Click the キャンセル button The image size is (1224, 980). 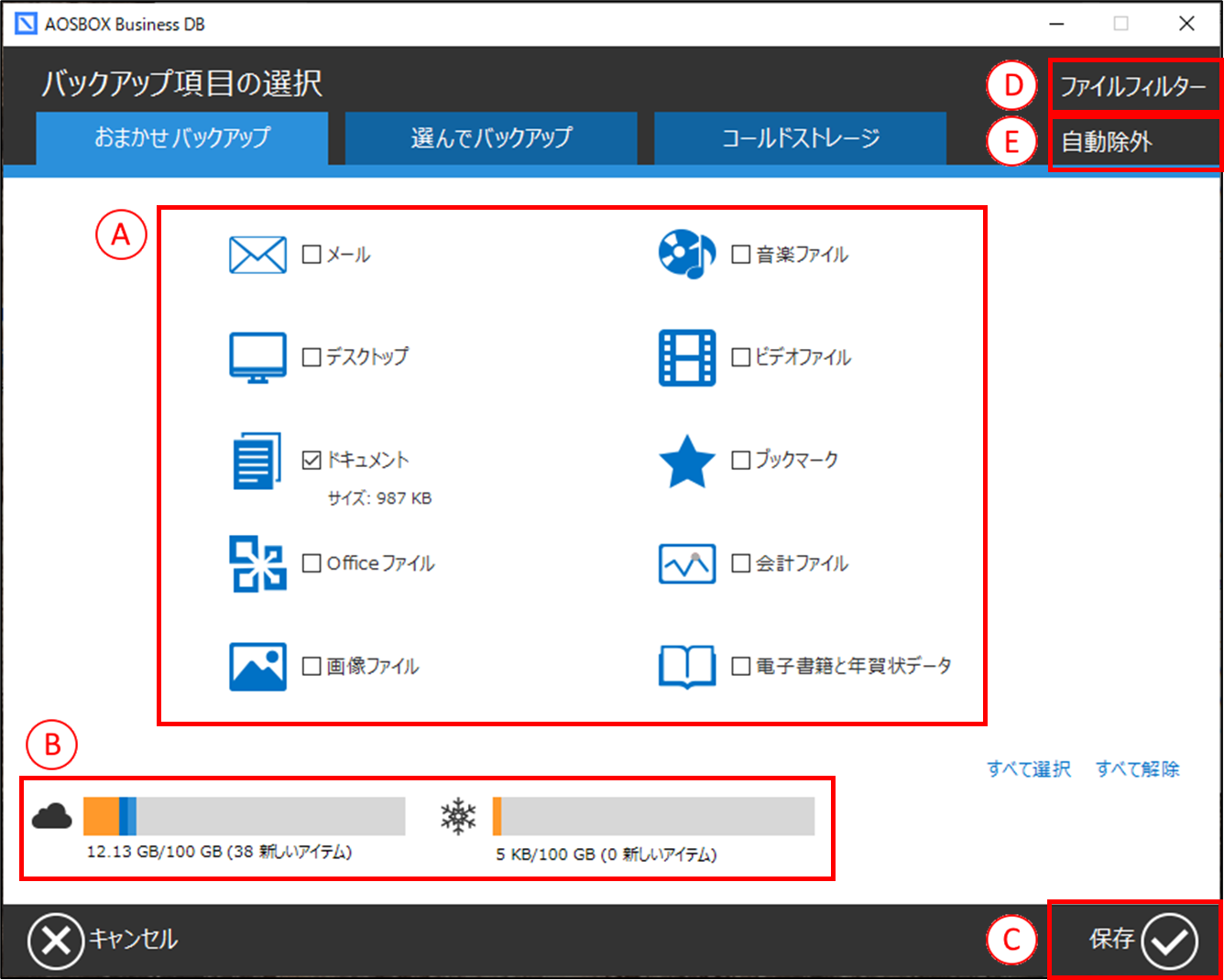pos(104,941)
